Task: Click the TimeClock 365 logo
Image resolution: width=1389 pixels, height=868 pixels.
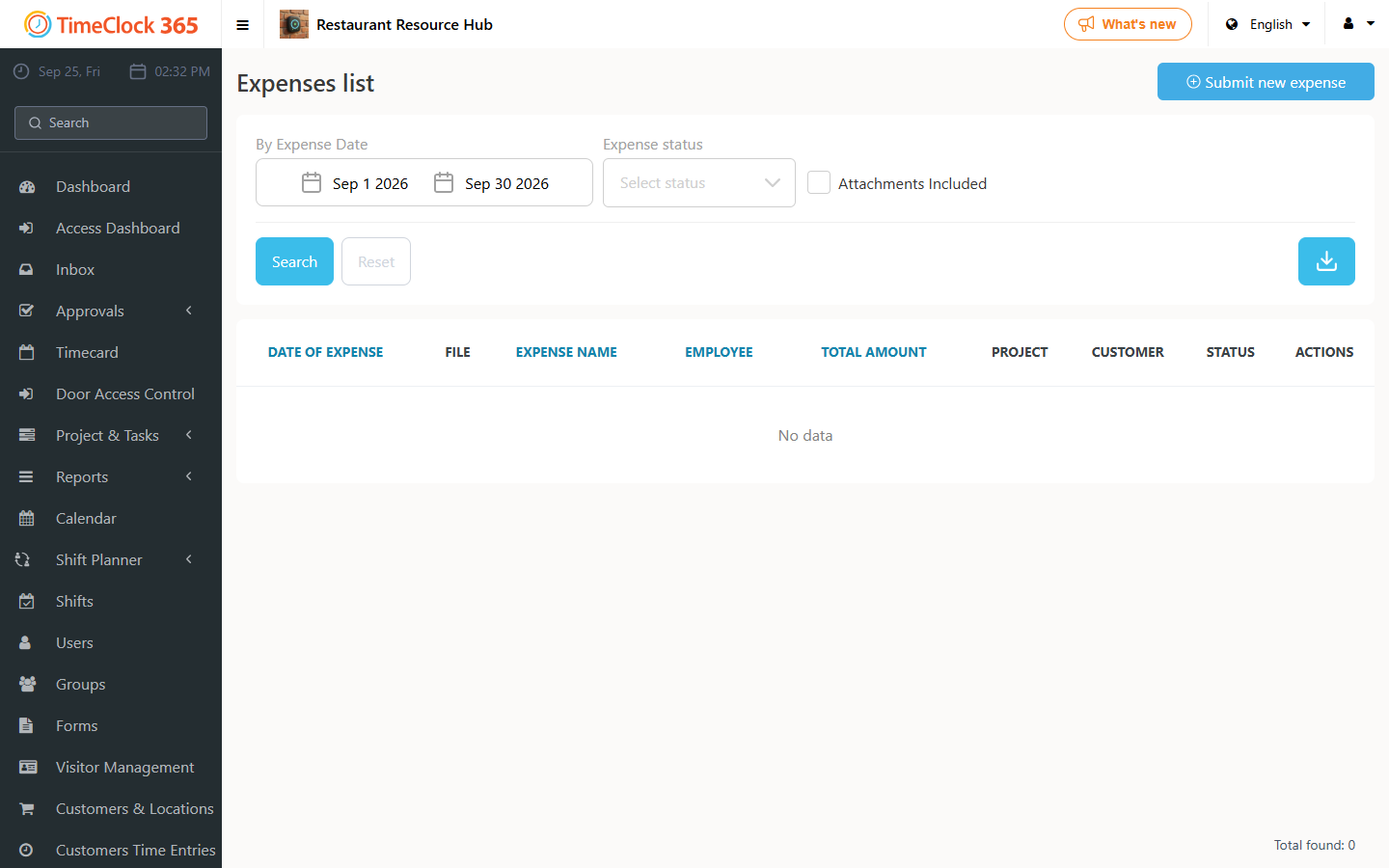Action: [x=111, y=25]
